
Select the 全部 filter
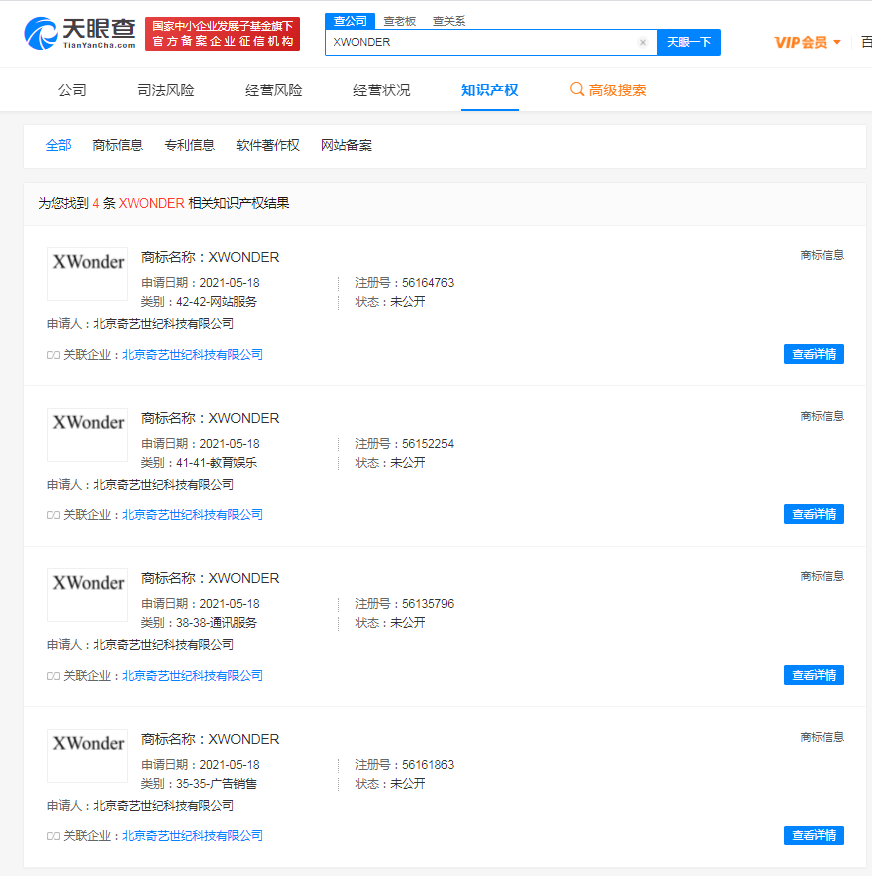point(58,145)
